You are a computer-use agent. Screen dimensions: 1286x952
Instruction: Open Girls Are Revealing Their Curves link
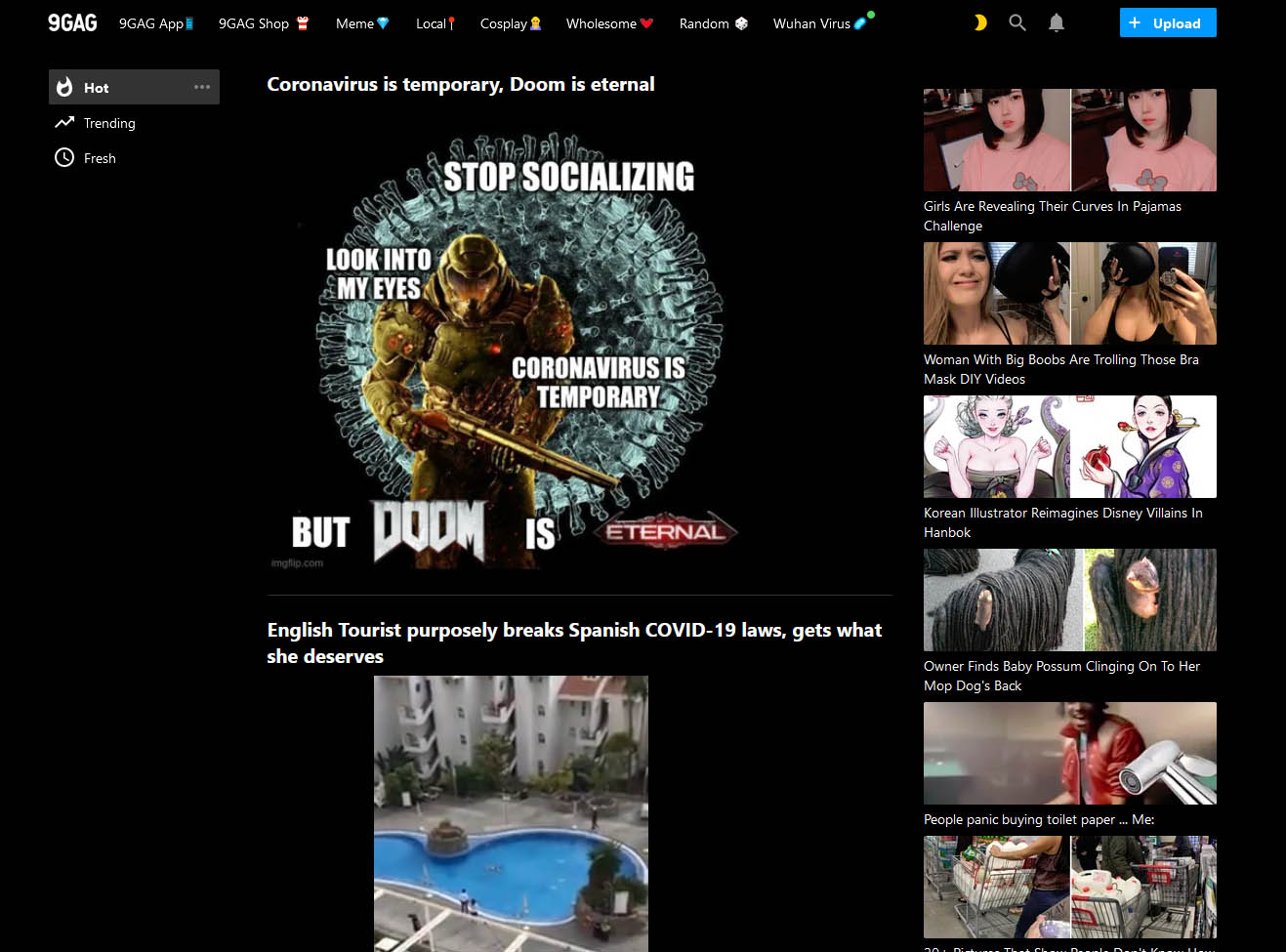point(1053,216)
